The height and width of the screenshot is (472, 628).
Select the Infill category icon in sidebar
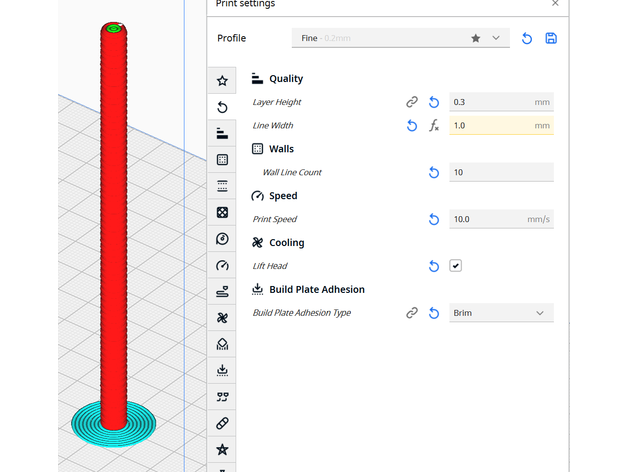pos(222,212)
